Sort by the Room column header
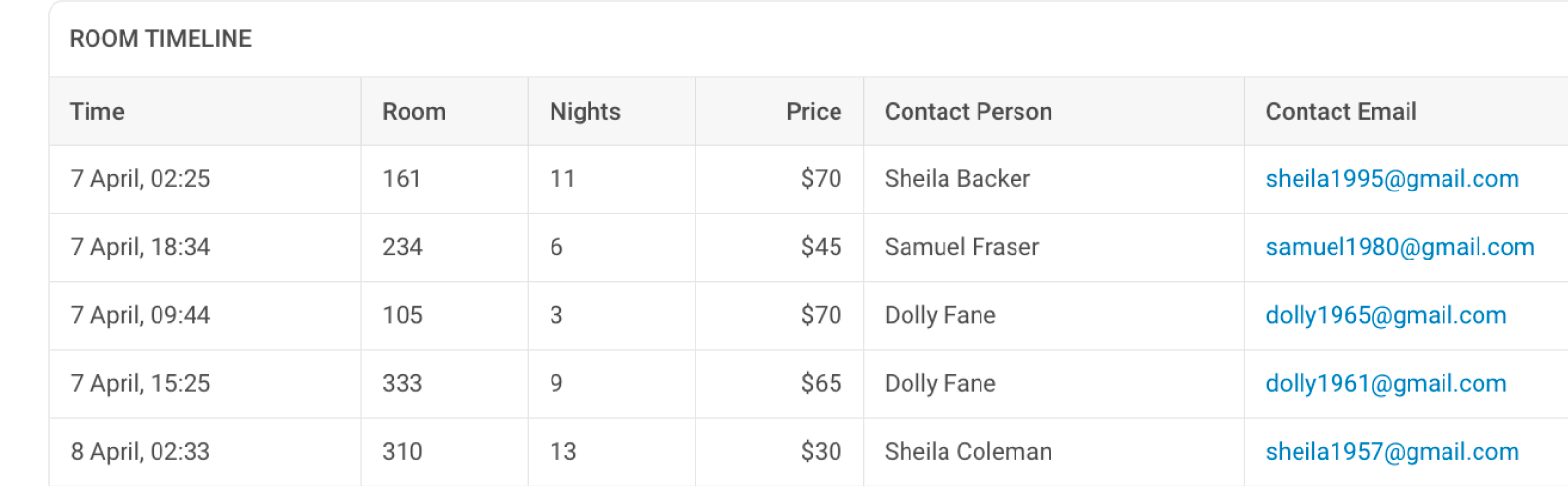This screenshot has height=486, width=1568. pyautogui.click(x=413, y=112)
